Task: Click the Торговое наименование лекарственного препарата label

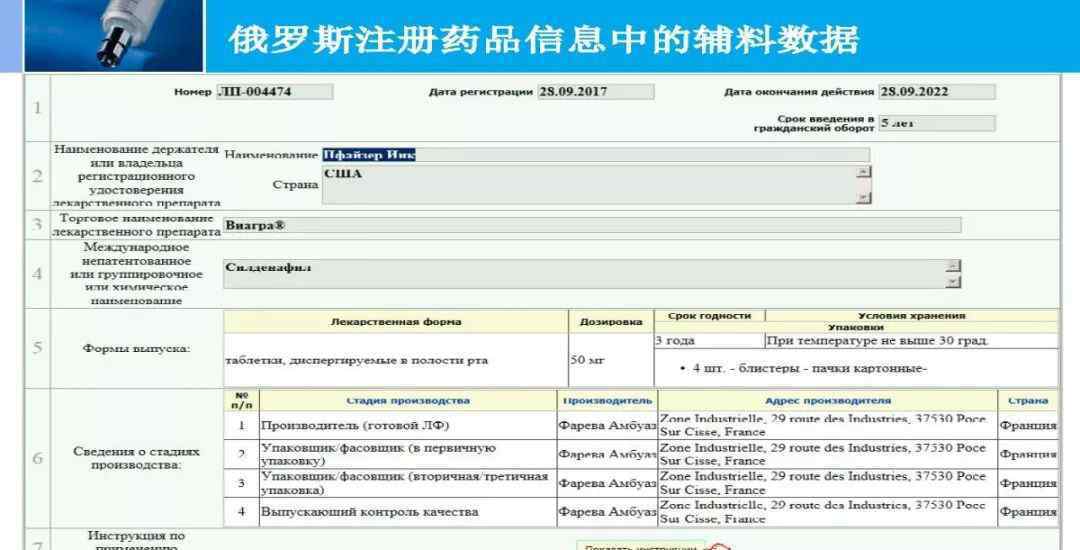Action: 136,225
